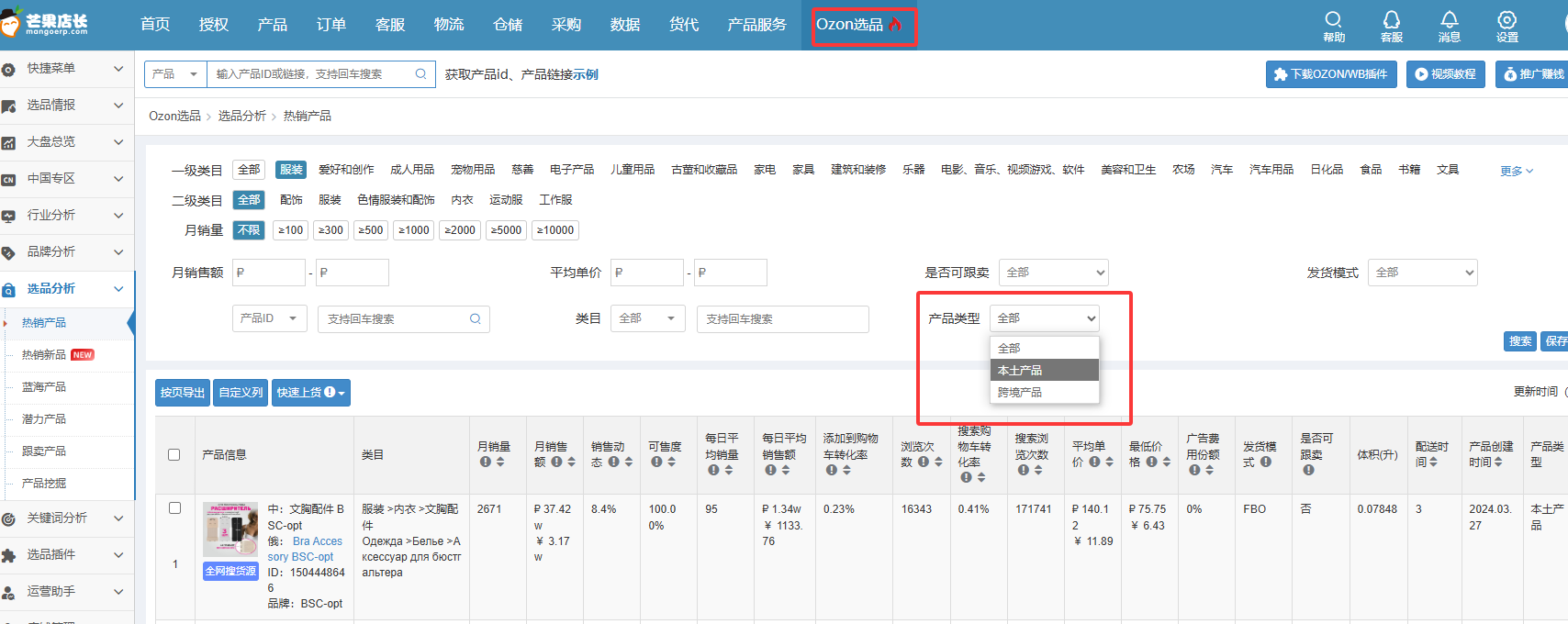
Task: Open the 类目 全部 dropdown
Action: click(x=647, y=318)
